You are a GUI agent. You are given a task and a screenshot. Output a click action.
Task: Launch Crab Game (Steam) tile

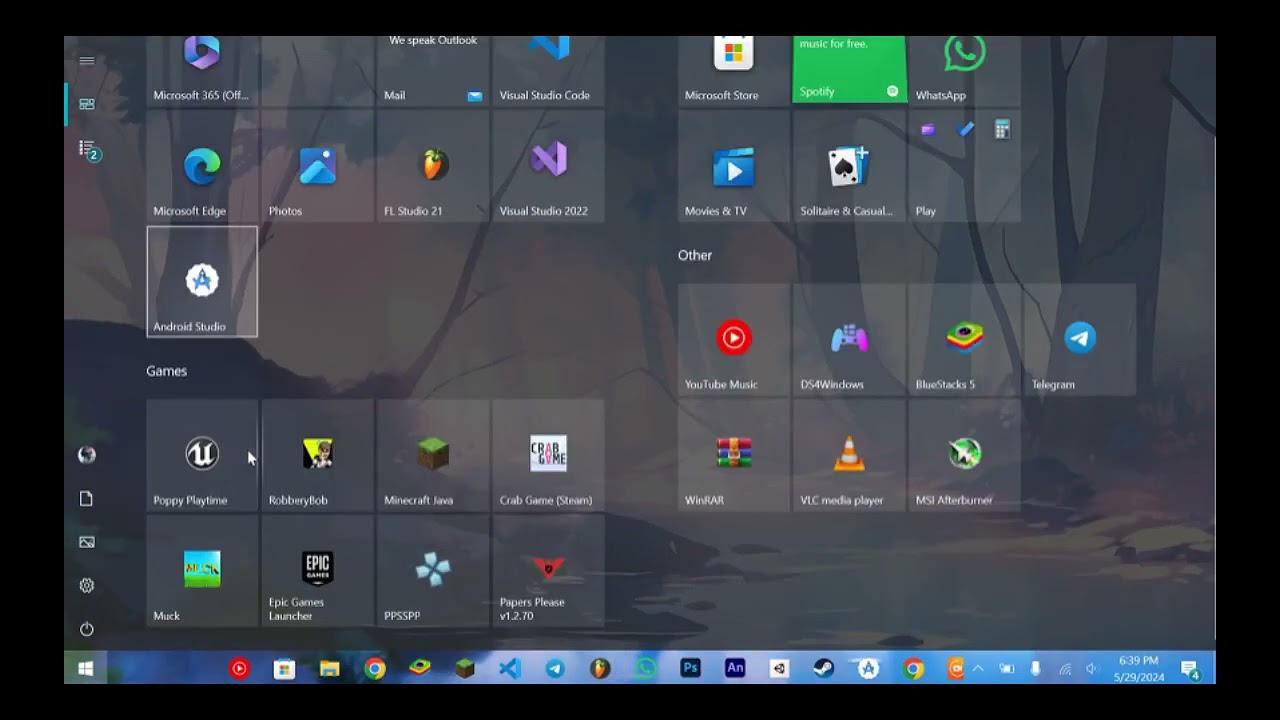click(548, 456)
